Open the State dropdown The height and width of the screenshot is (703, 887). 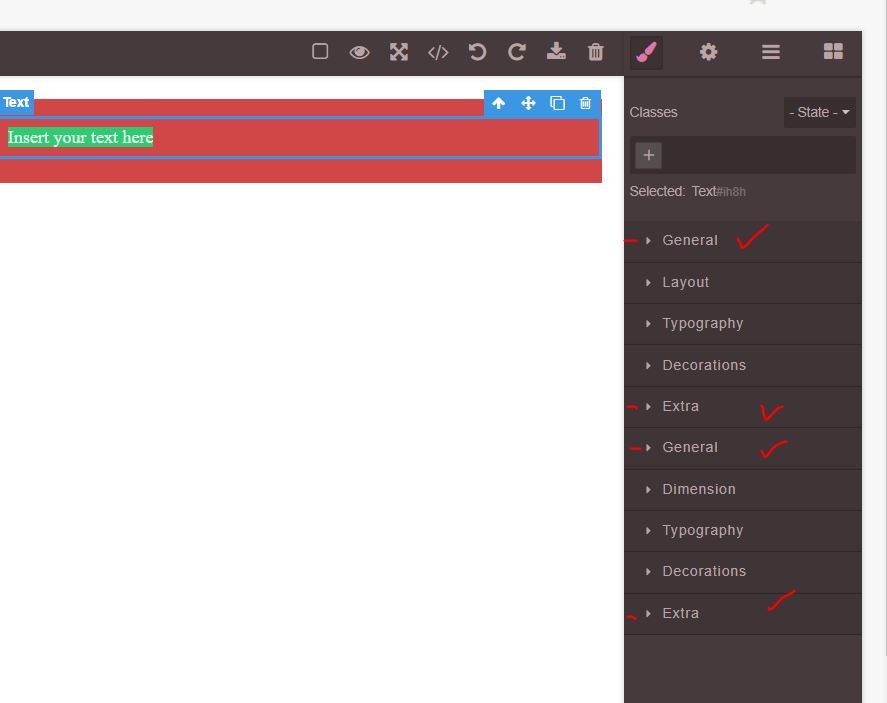coord(819,112)
